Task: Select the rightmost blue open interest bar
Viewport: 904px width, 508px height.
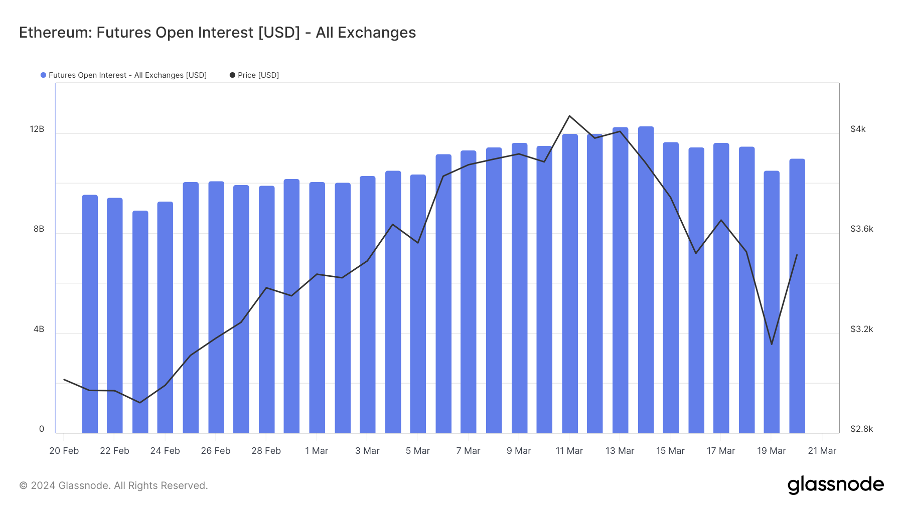Action: tap(797, 295)
